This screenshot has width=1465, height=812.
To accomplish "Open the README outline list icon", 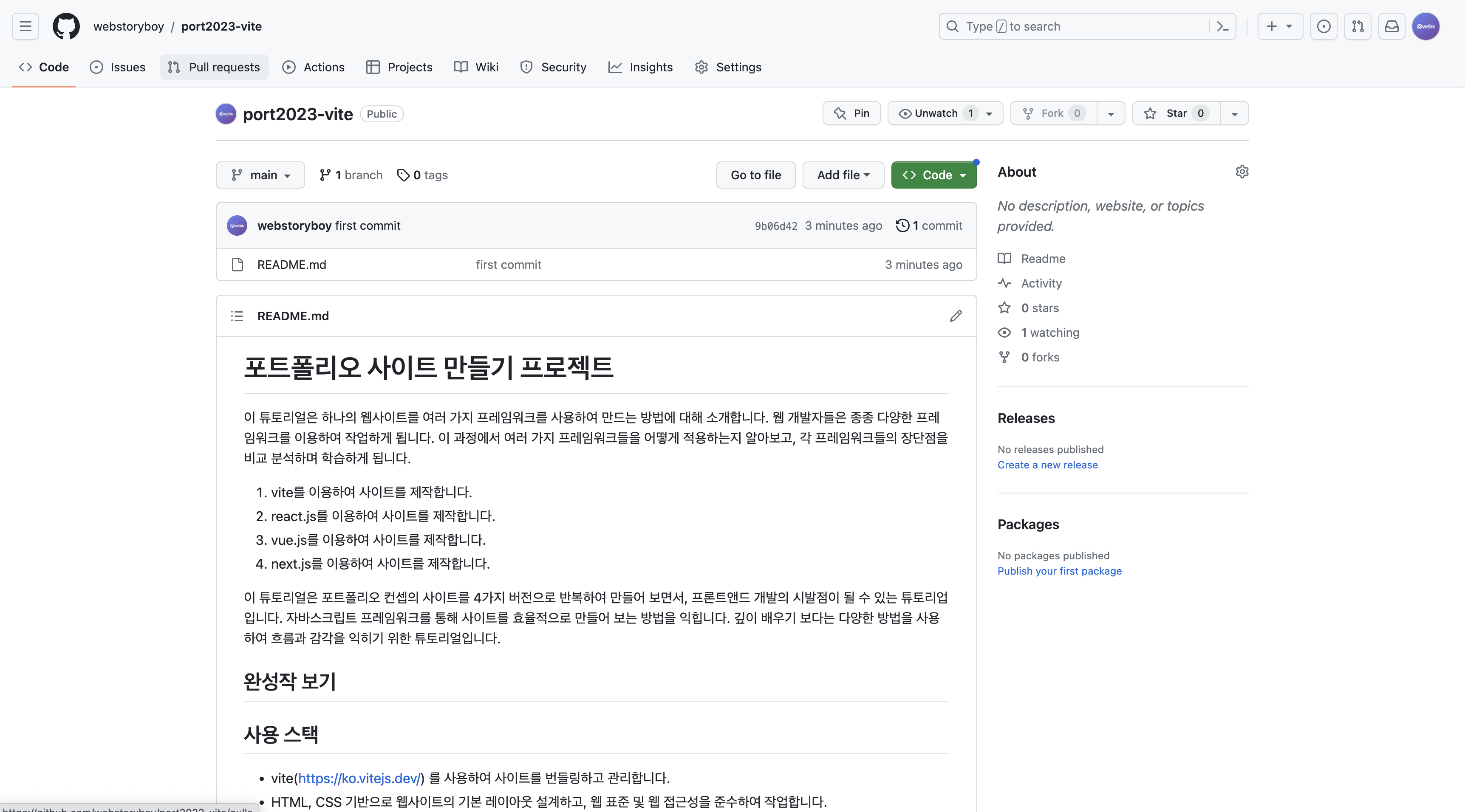I will [x=237, y=316].
